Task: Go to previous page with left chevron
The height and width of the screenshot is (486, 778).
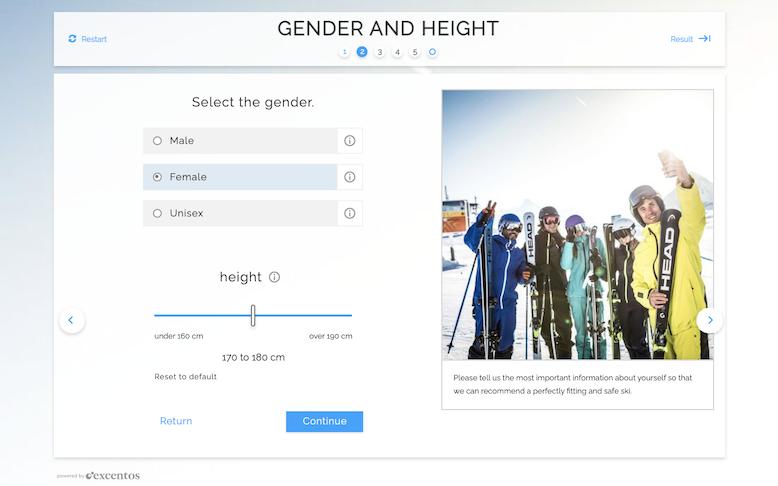Action: (x=72, y=320)
